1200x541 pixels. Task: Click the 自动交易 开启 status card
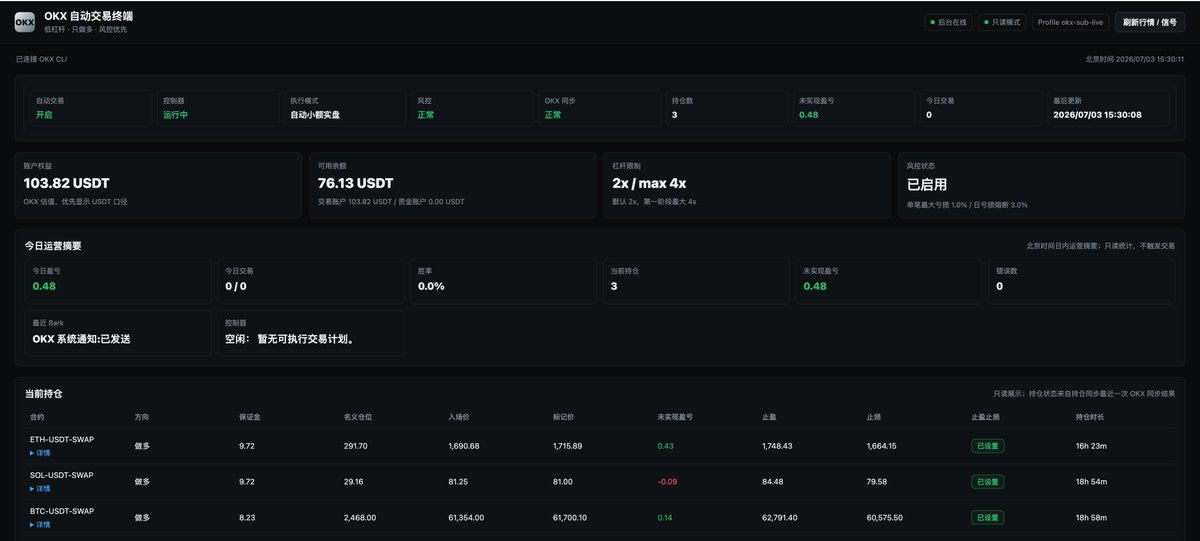91,108
